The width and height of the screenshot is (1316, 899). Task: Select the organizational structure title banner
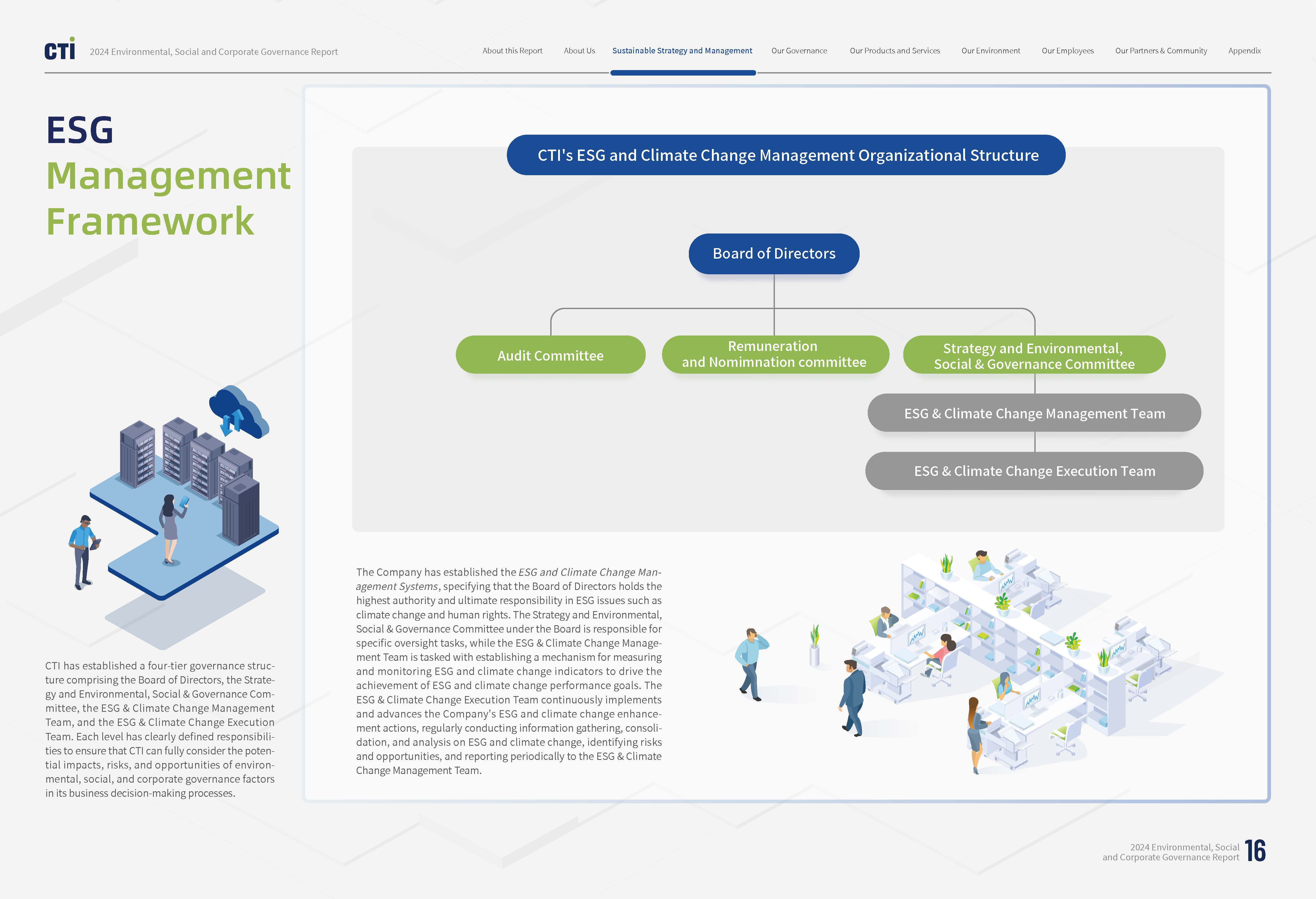[x=786, y=155]
